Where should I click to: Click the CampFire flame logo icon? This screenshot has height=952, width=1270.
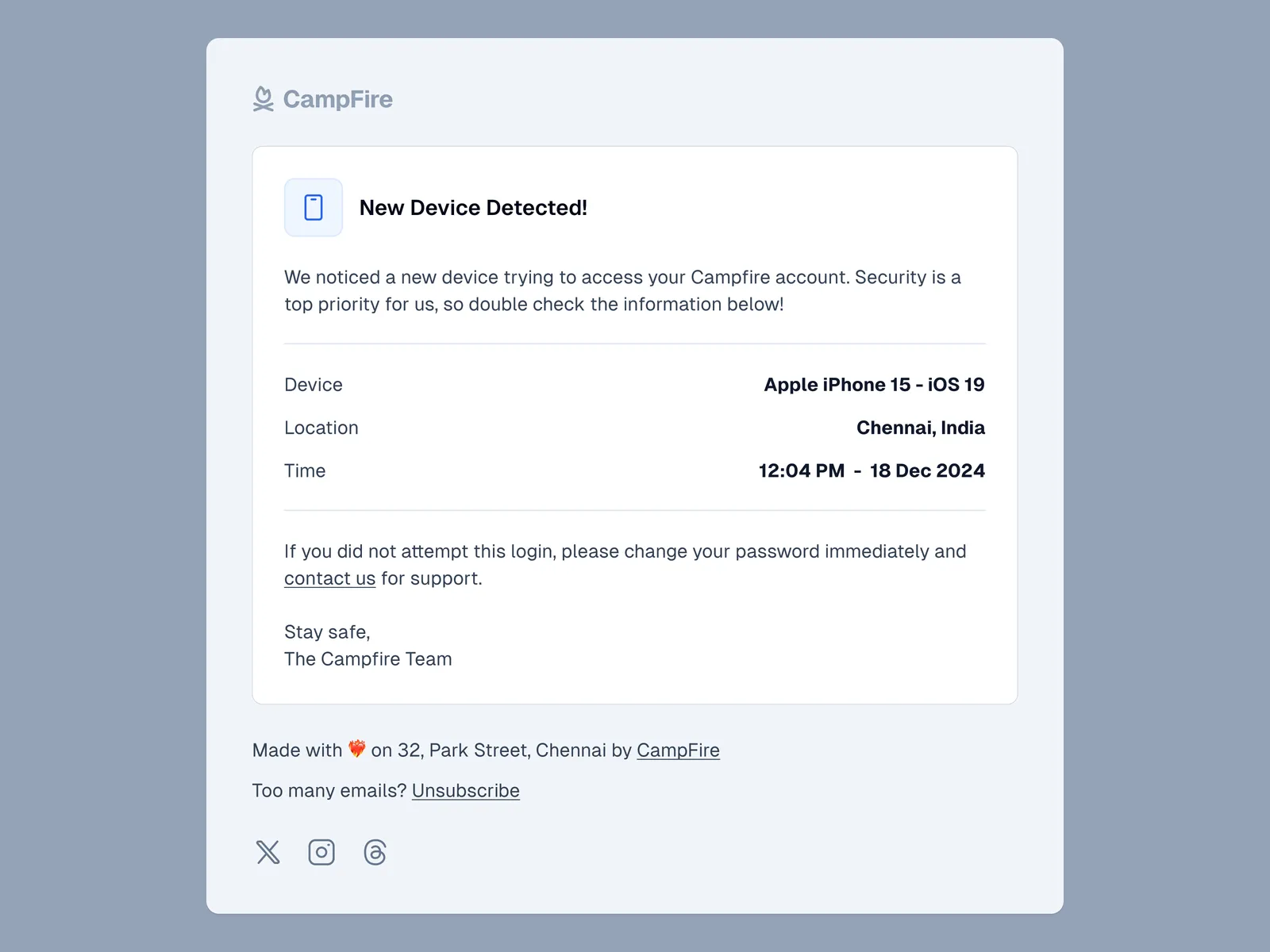tap(264, 99)
